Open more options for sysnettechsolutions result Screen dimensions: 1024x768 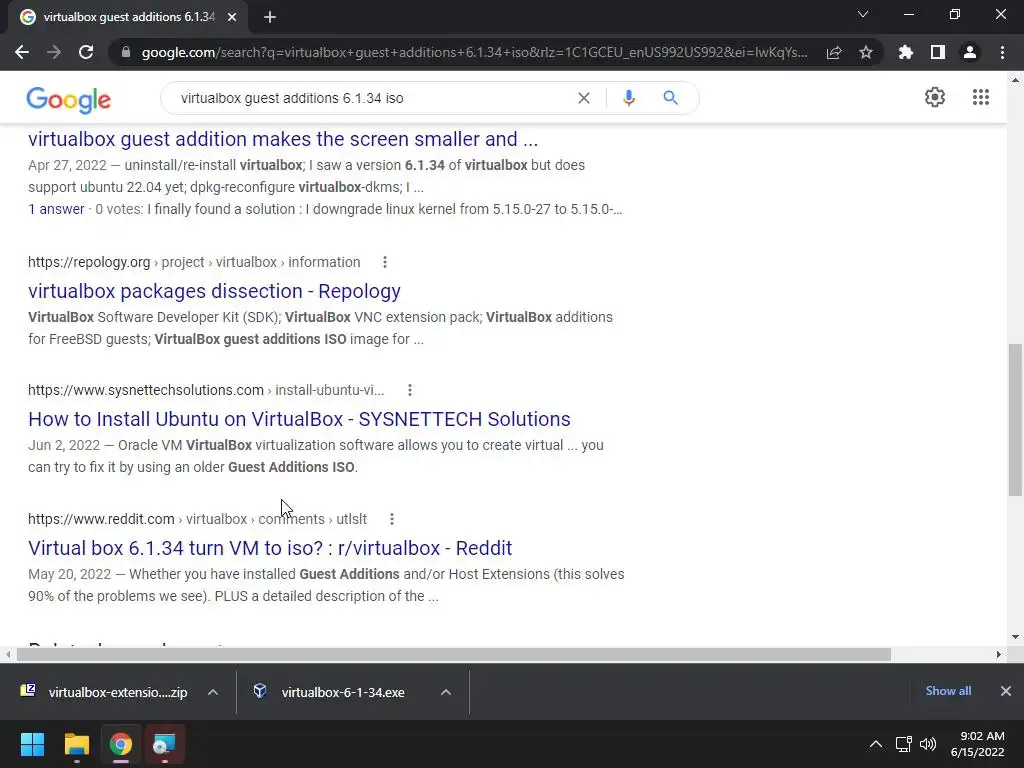(x=409, y=390)
